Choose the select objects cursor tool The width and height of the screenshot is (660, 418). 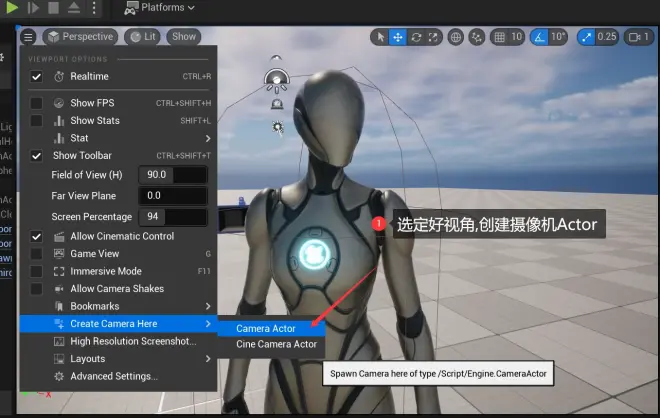tap(380, 37)
